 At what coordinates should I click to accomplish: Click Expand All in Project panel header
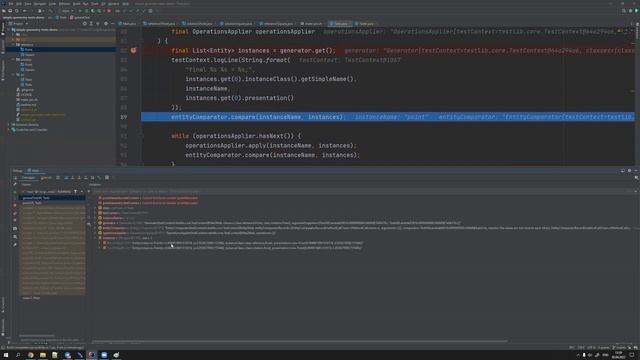pyautogui.click(x=91, y=24)
